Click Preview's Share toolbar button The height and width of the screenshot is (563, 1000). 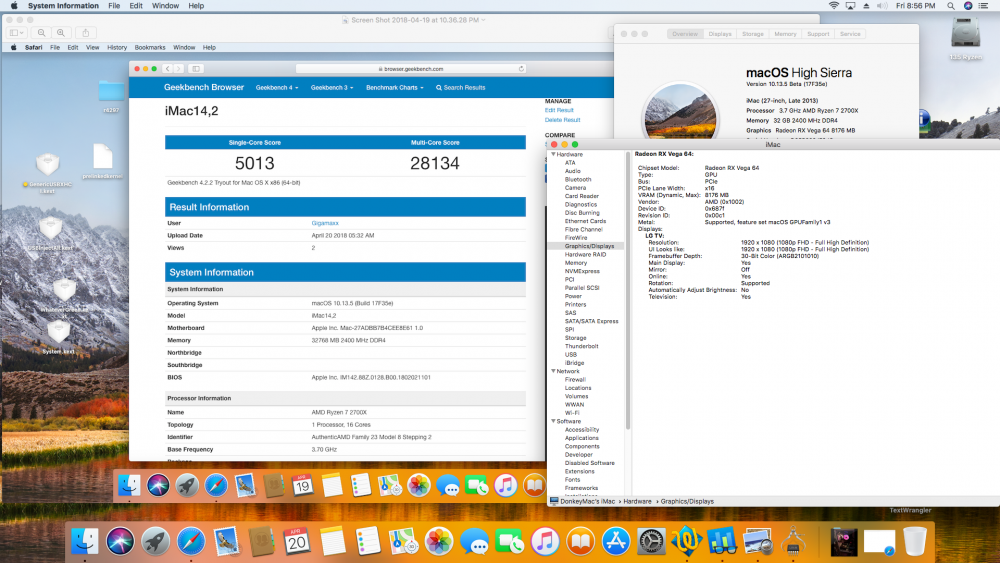pyautogui.click(x=85, y=33)
